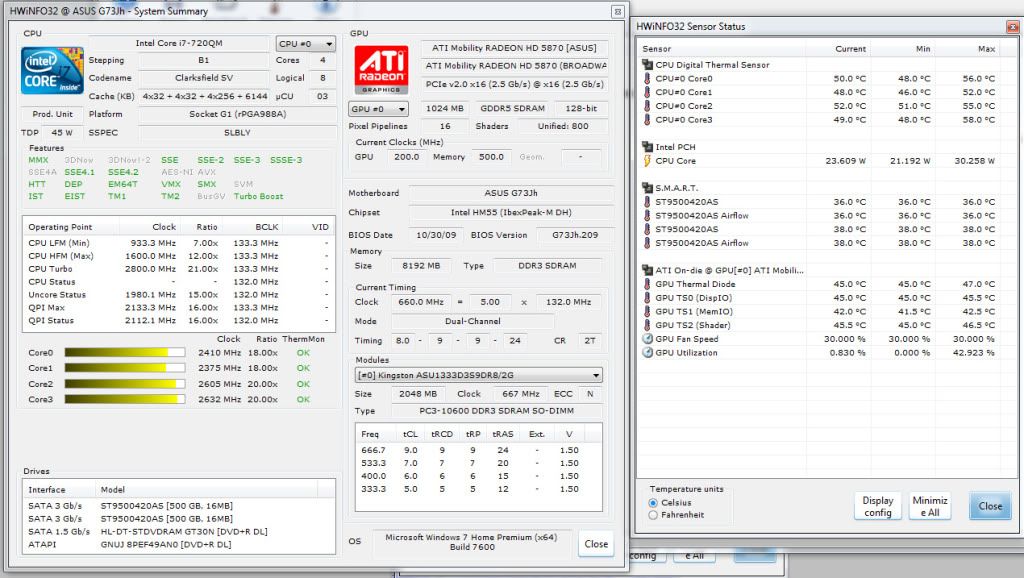Click the thermometer icon beside CPU#0 Core1
This screenshot has height=578, width=1024.
pyautogui.click(x=647, y=92)
